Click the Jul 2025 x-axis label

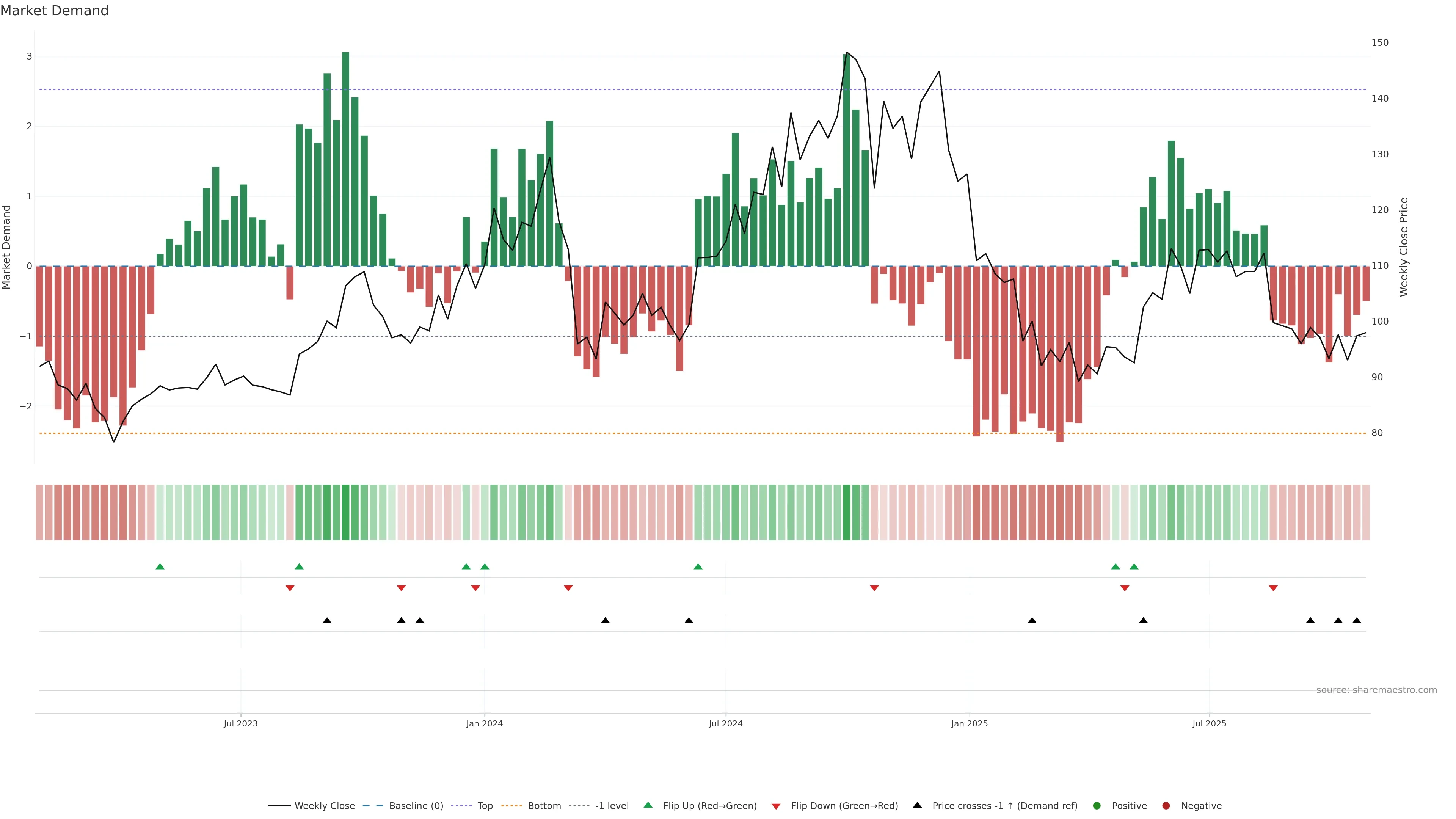pos(1209,723)
